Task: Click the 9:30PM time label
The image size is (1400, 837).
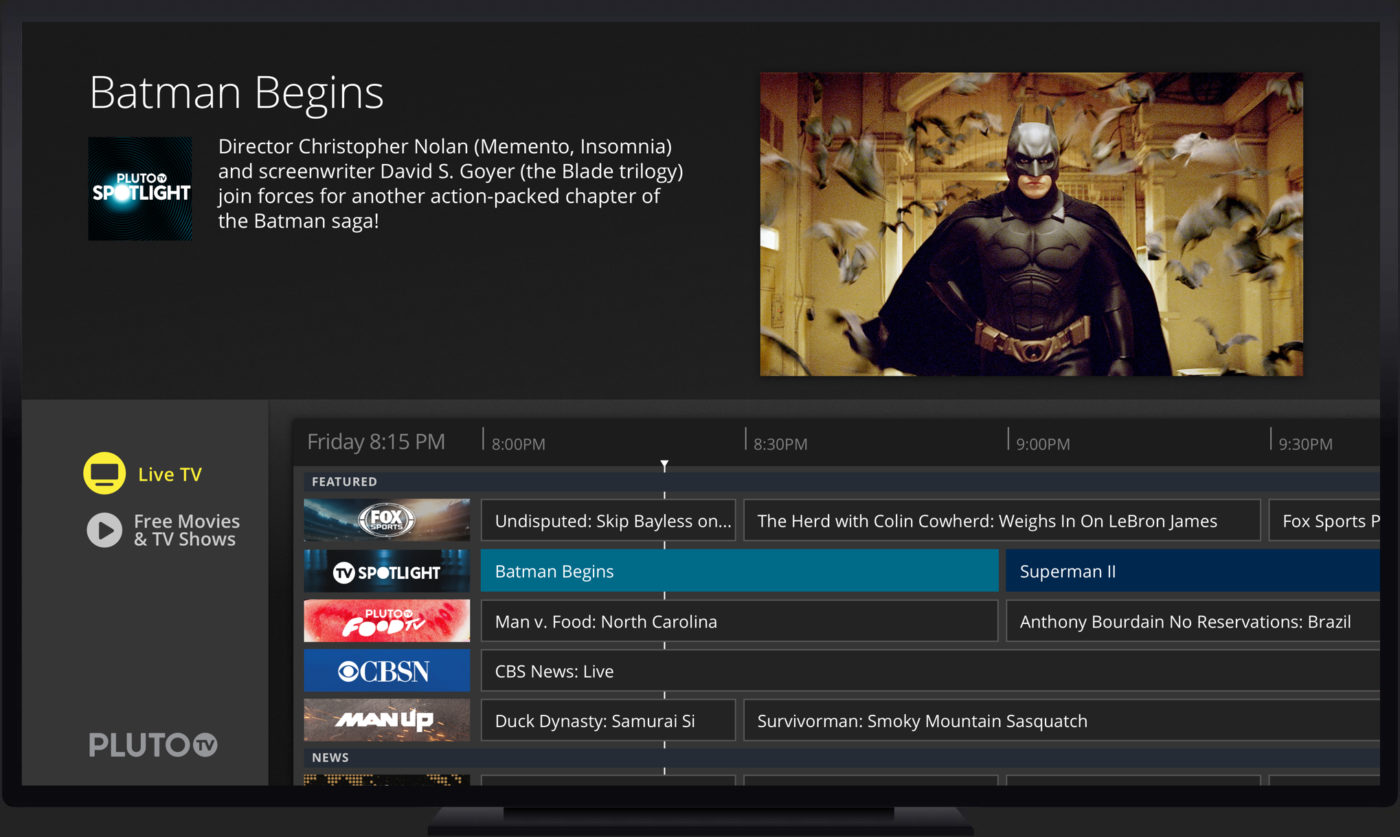Action: click(x=1306, y=444)
